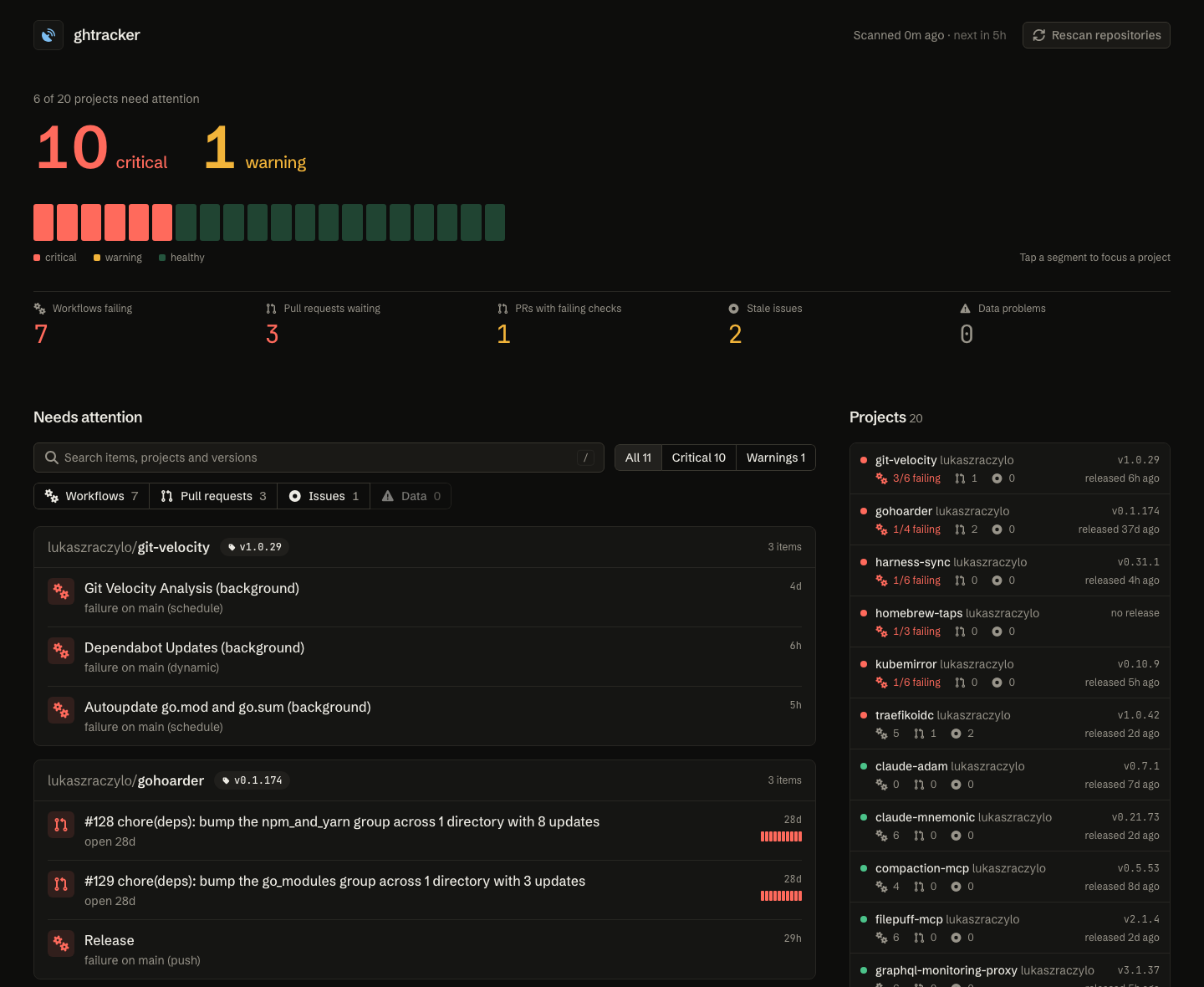
Task: Select the All 11 filter
Action: click(638, 458)
